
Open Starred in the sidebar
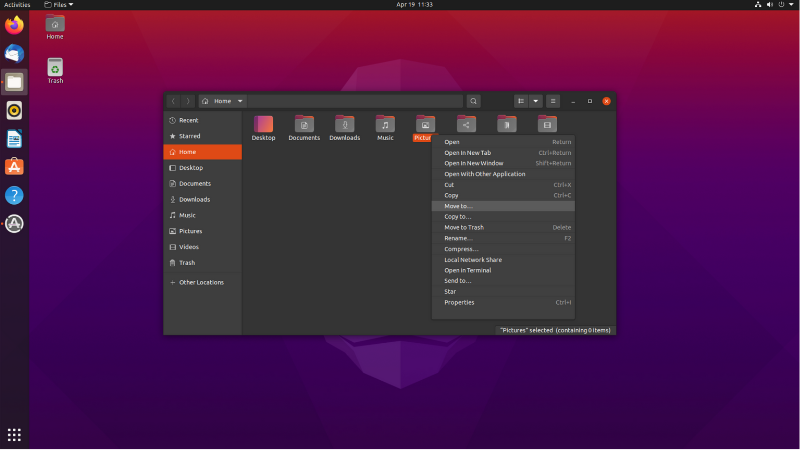click(189, 136)
